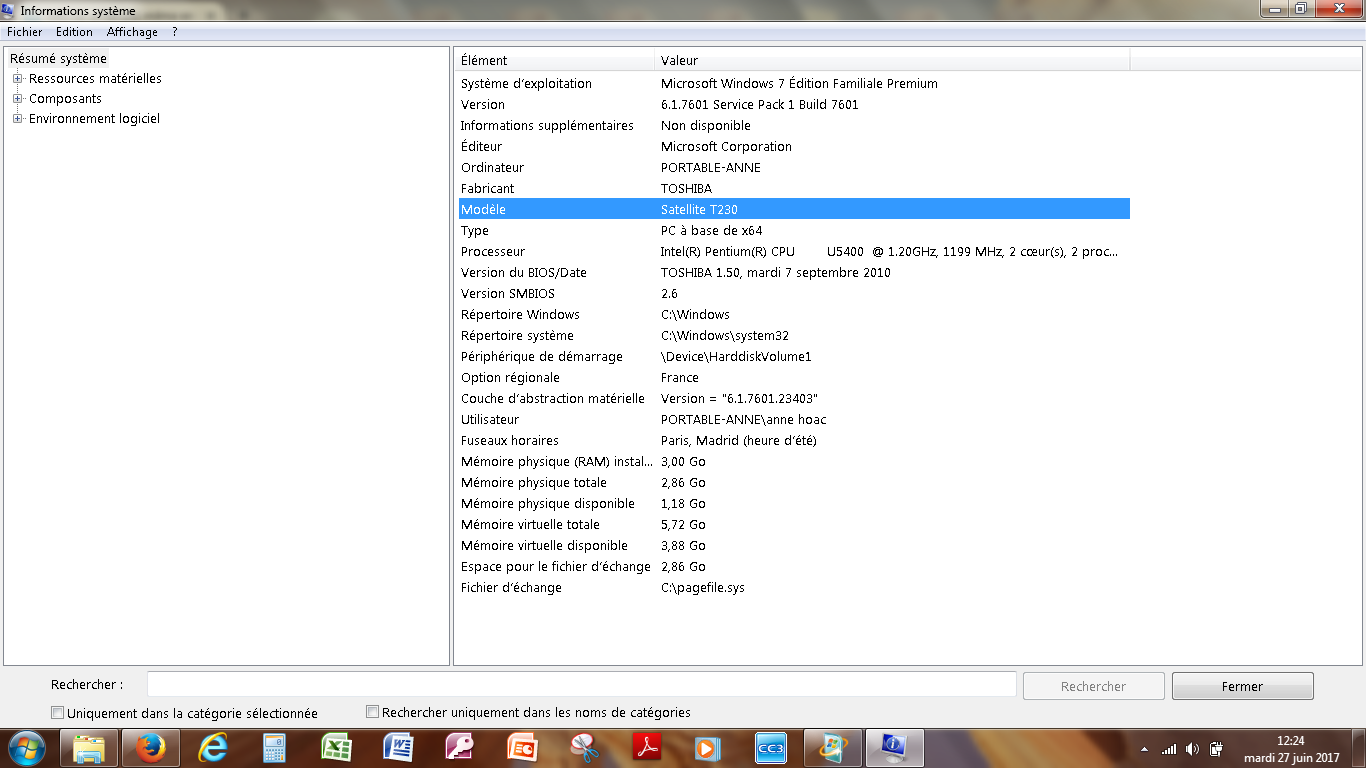Enable search only in selected category
Viewport: 1366px width, 768px height.
click(58, 713)
